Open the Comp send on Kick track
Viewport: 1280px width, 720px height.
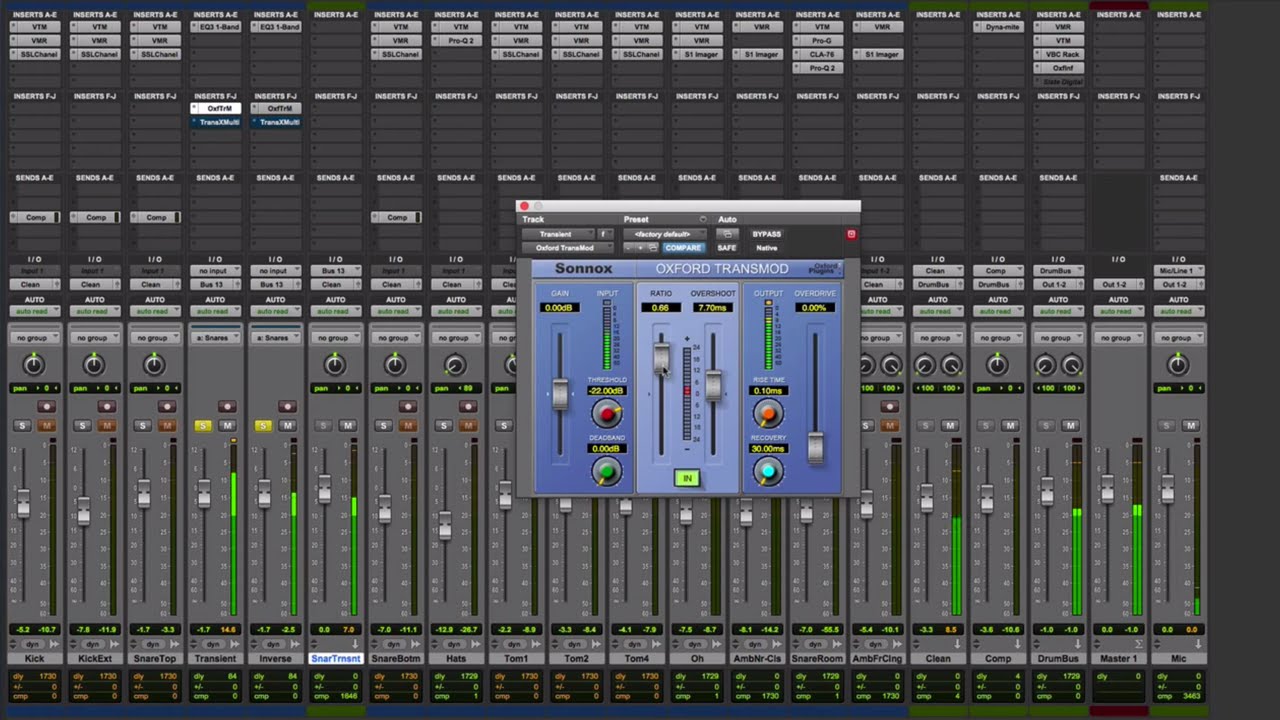tap(35, 217)
